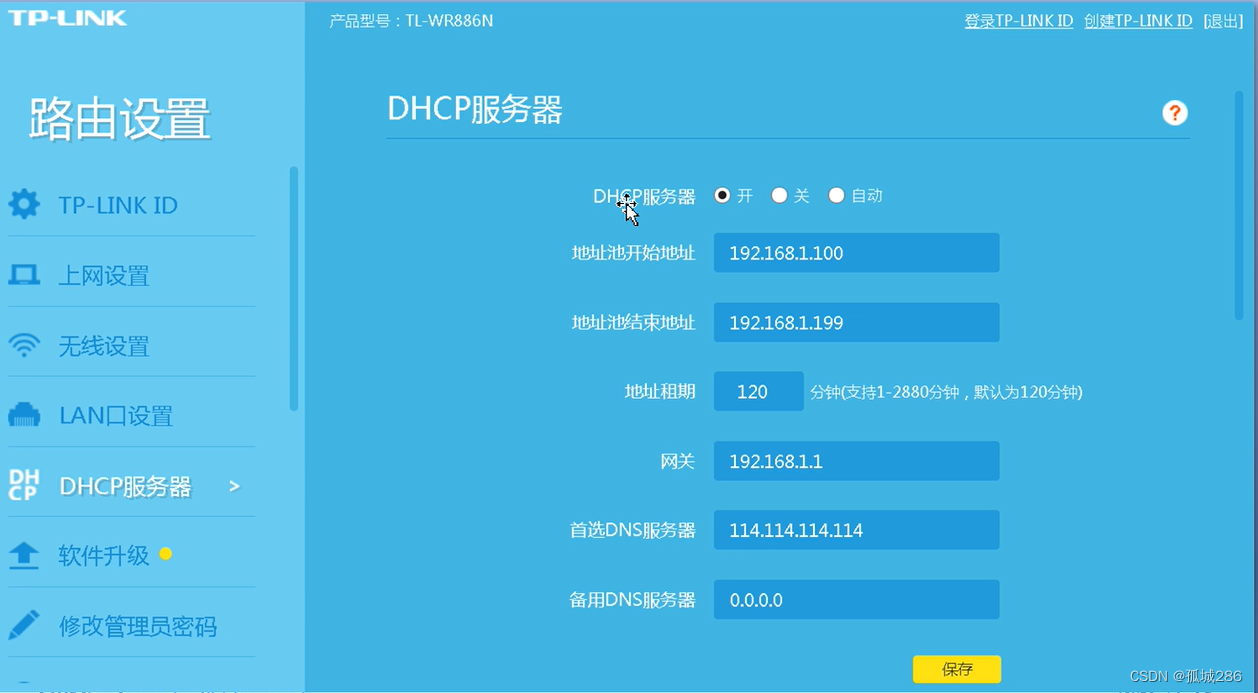Image resolution: width=1258 pixels, height=693 pixels.
Task: Click the 地址池开始地址 input field
Action: (x=856, y=253)
